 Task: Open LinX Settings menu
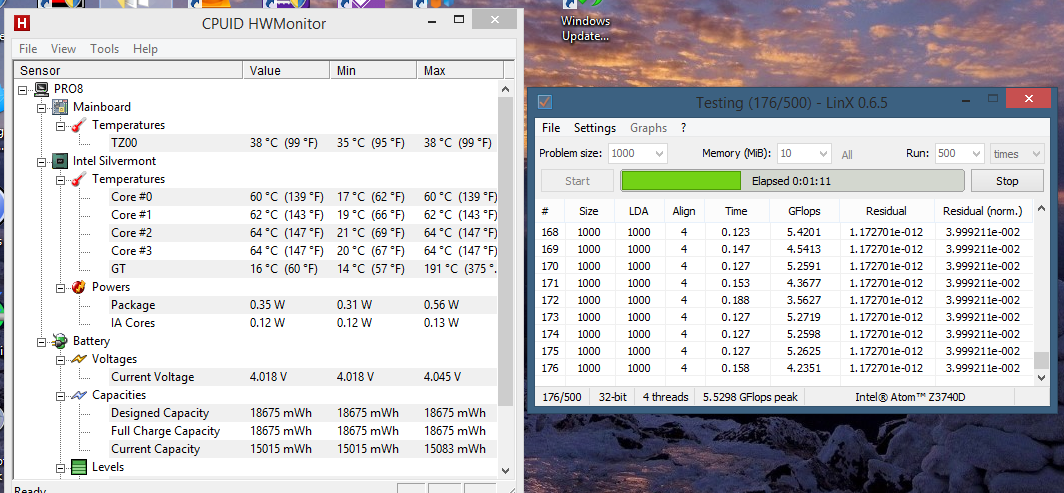tap(594, 127)
